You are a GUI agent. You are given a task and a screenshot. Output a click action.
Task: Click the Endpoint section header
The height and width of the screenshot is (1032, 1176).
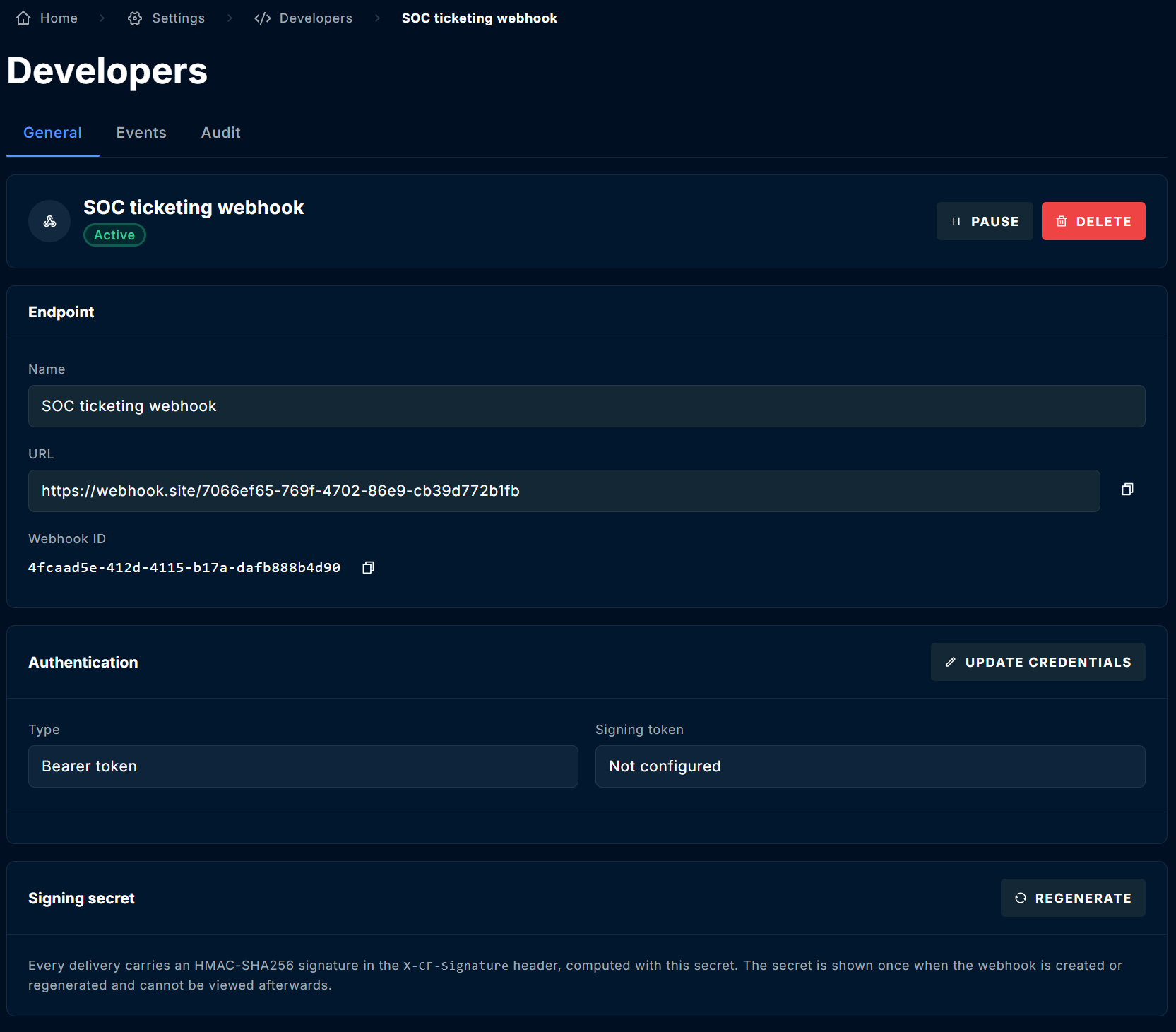(x=61, y=312)
